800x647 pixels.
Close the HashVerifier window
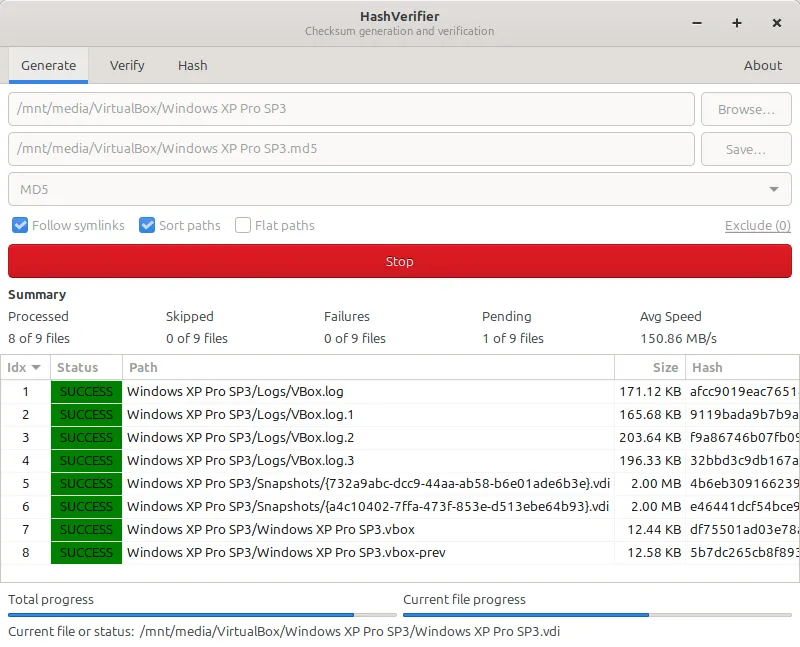[x=777, y=23]
